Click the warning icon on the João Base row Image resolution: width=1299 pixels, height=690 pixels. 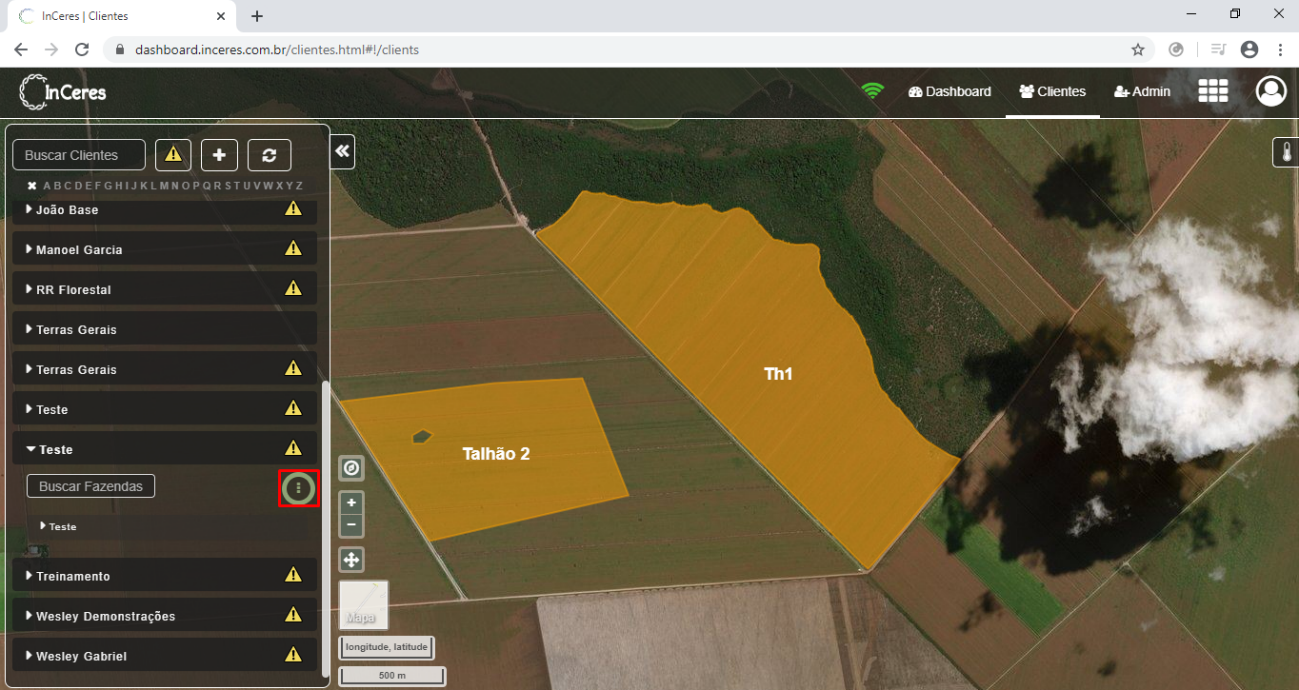pos(293,208)
